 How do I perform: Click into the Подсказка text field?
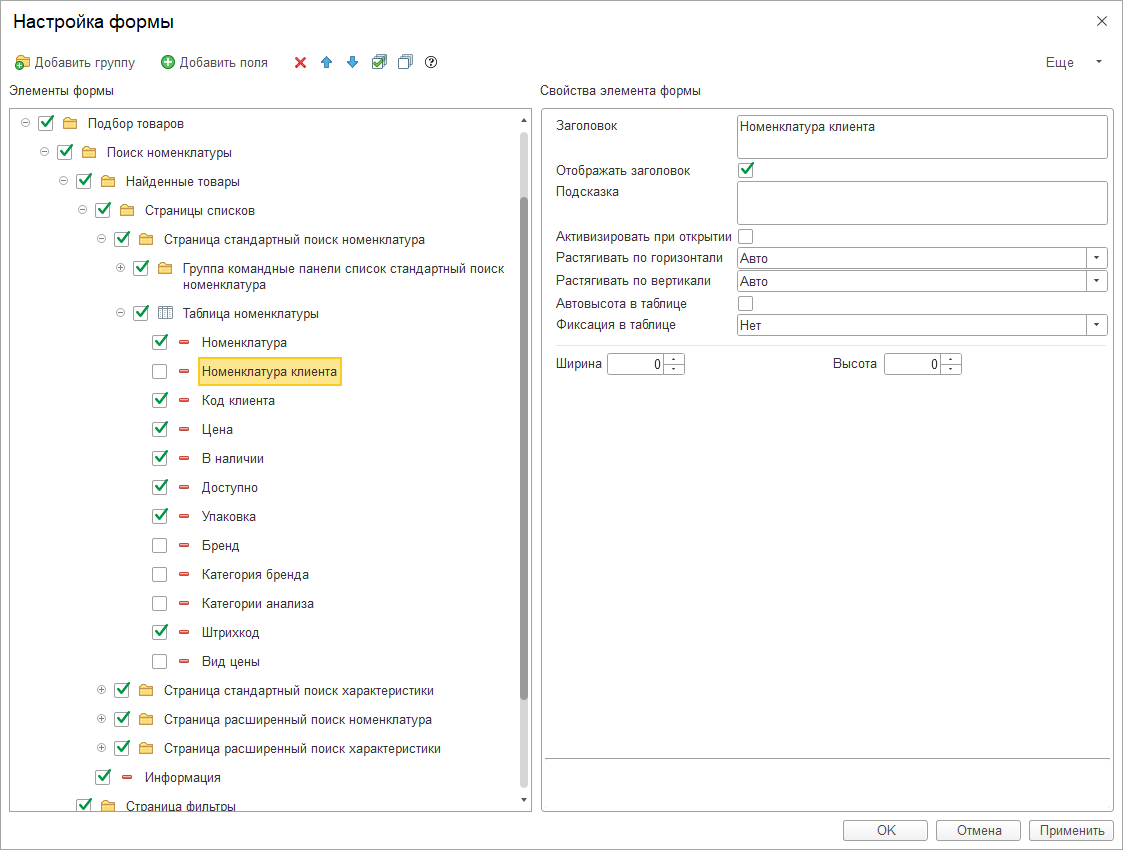(921, 202)
